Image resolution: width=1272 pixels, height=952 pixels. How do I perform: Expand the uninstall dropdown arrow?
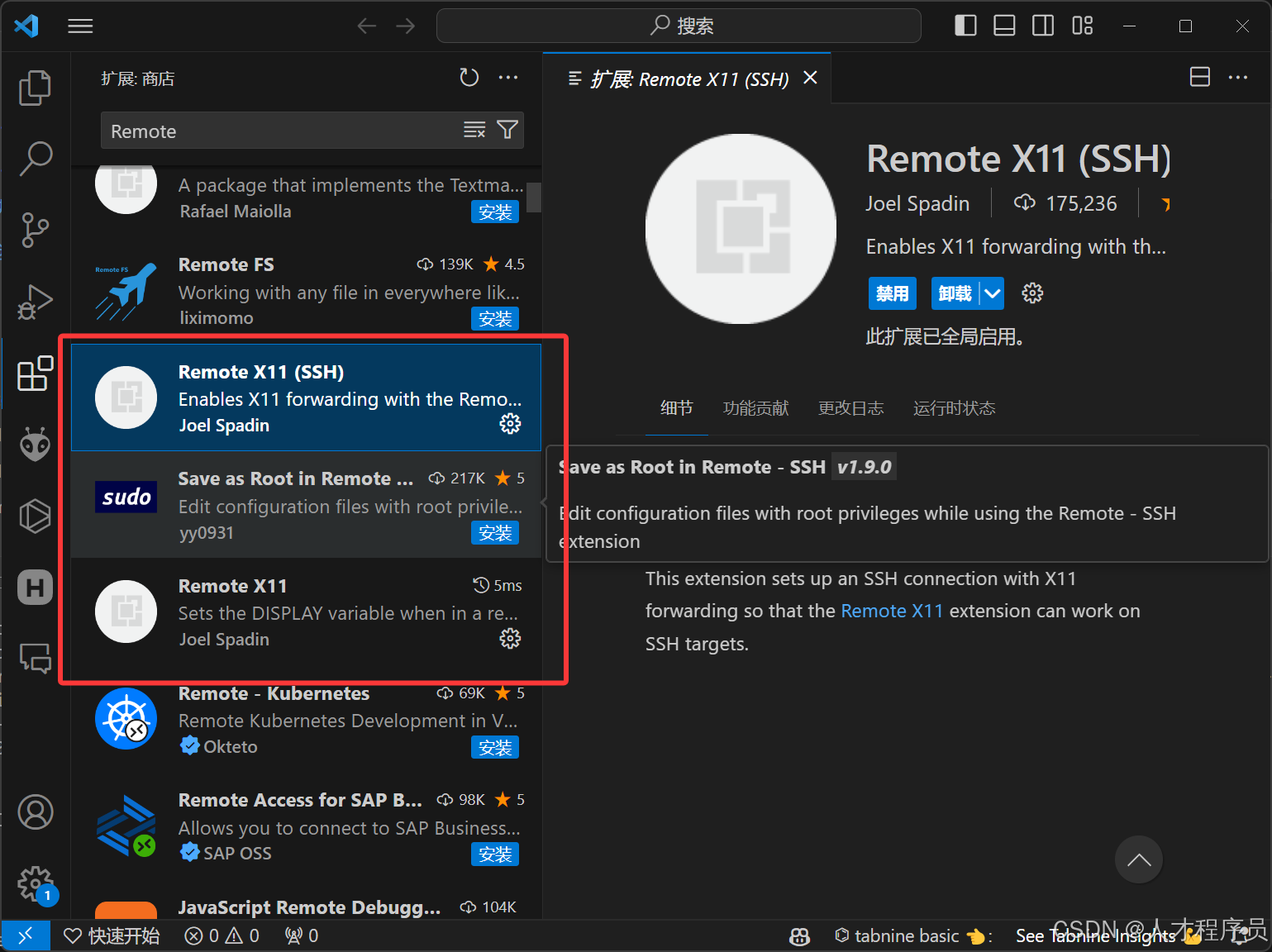[x=993, y=293]
